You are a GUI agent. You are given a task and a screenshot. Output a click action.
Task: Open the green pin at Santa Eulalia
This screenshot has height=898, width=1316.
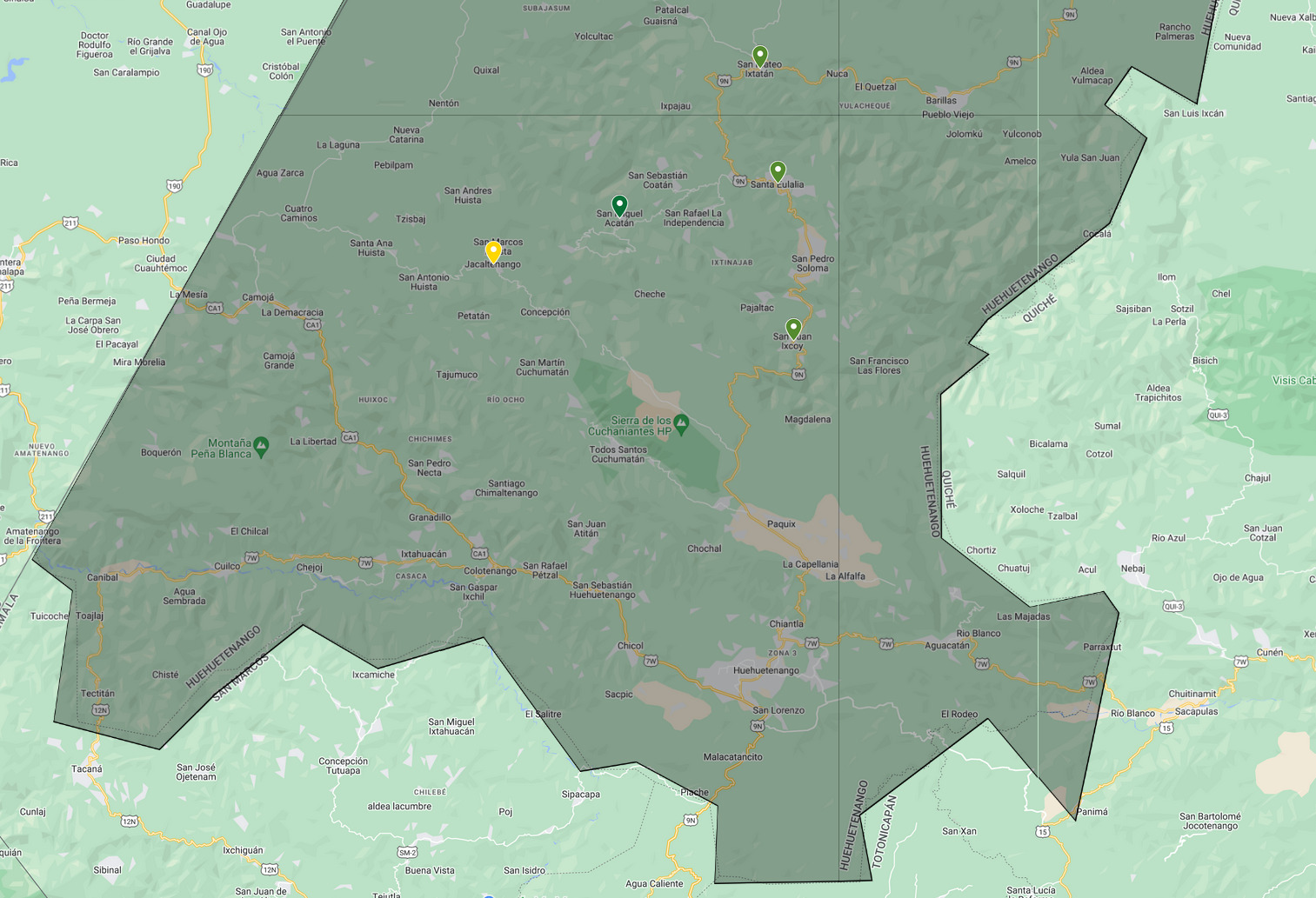click(x=778, y=171)
